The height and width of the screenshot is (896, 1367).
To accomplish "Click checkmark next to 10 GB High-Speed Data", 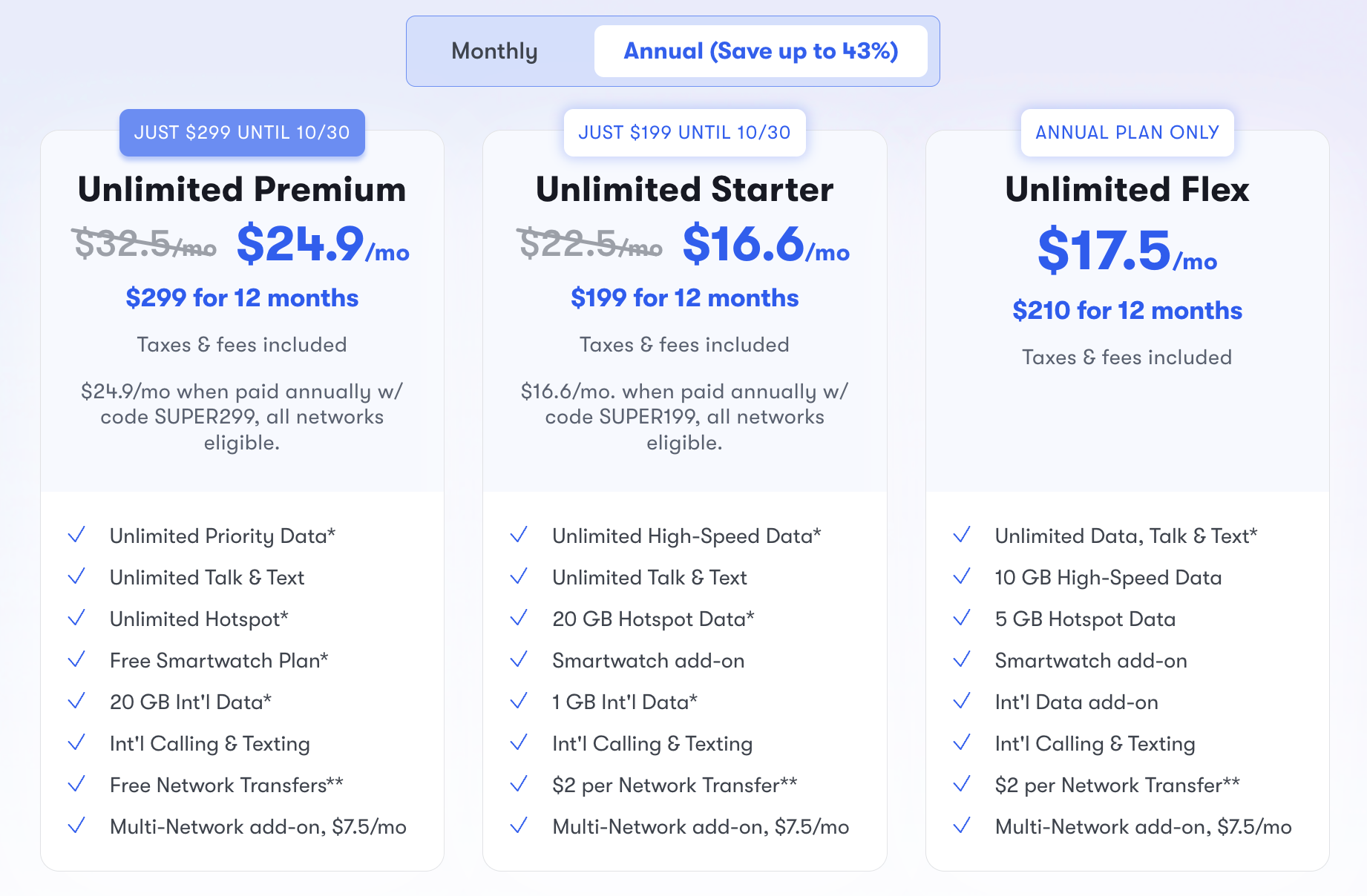I will (x=962, y=576).
